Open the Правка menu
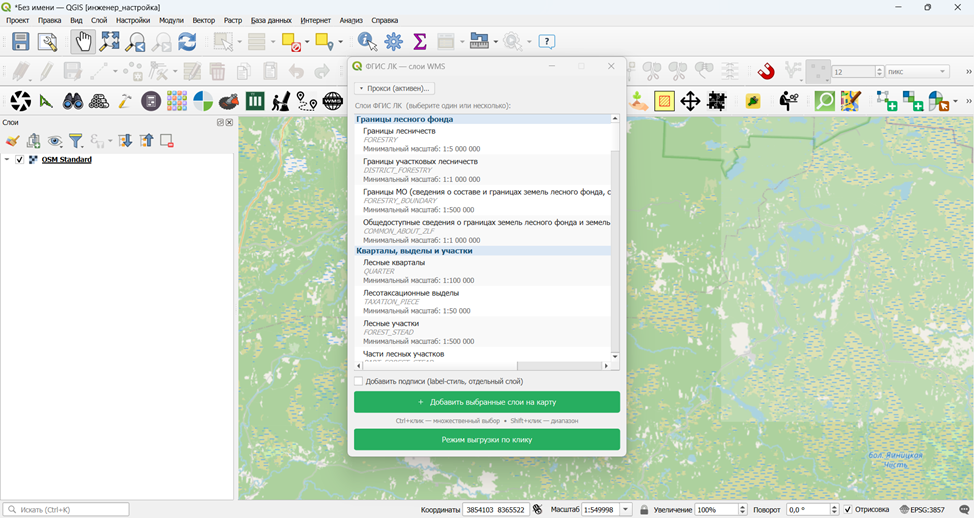This screenshot has width=974, height=518. tap(50, 20)
